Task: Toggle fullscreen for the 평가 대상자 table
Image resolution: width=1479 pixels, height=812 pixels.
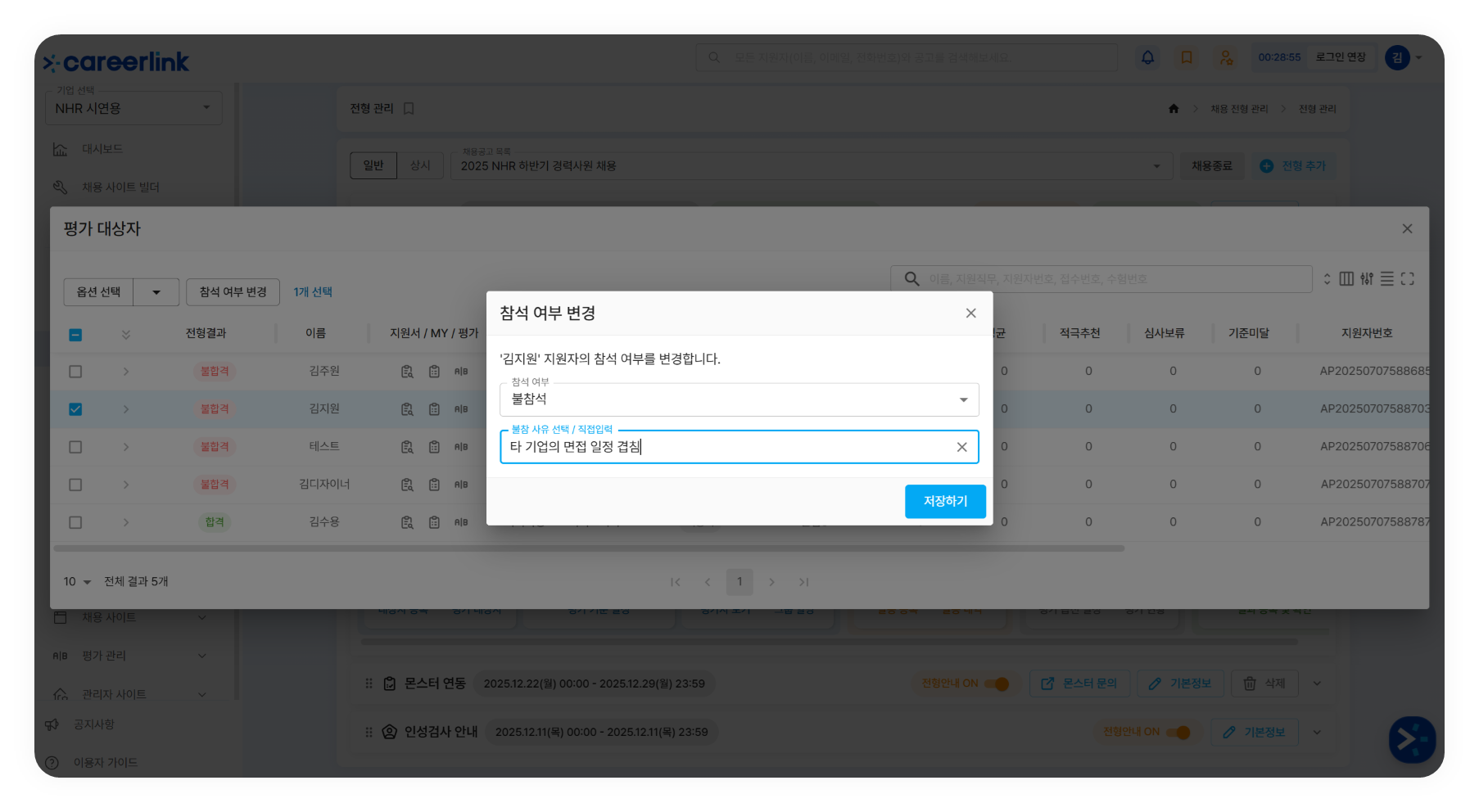Action: (x=1408, y=279)
